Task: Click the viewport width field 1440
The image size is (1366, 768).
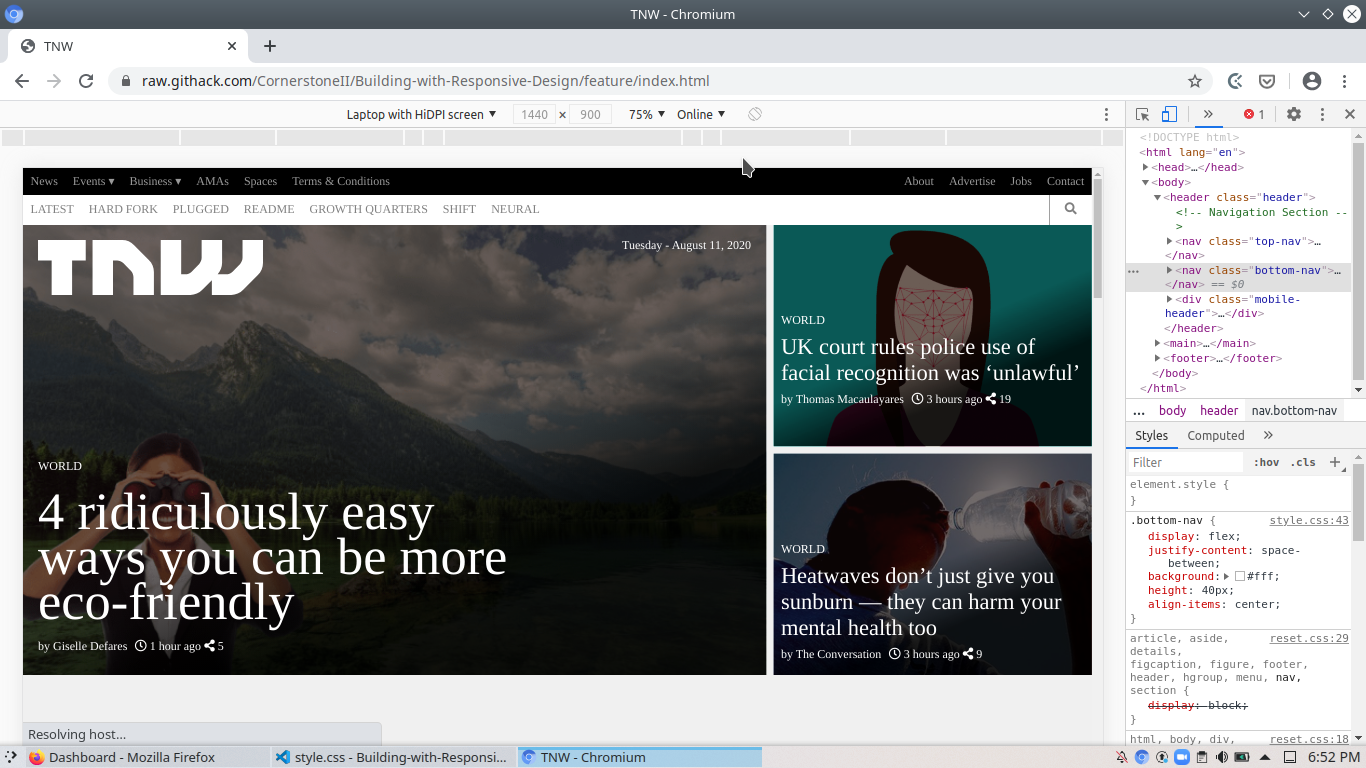Action: (535, 114)
